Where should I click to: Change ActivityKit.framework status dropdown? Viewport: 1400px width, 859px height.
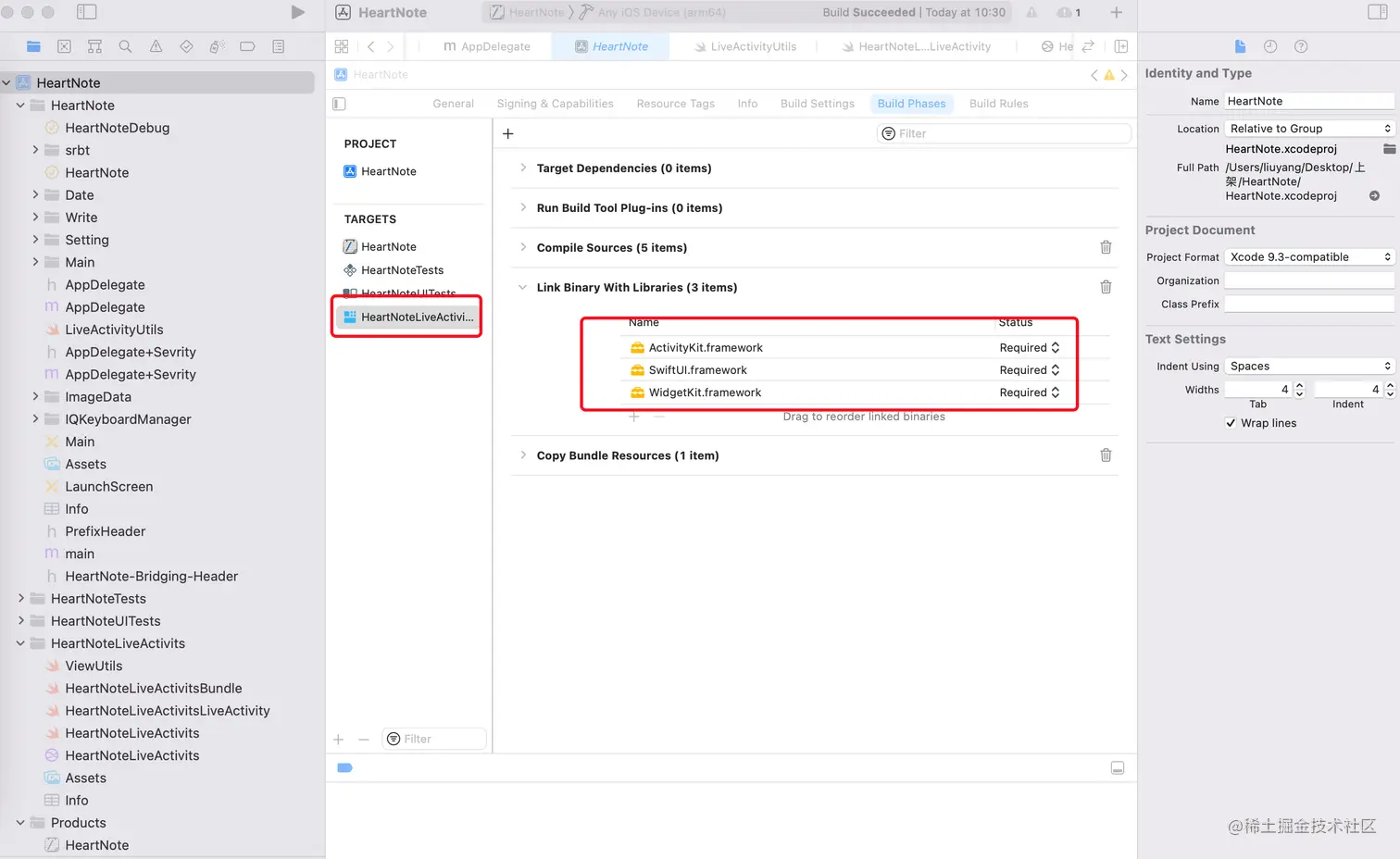coord(1029,348)
